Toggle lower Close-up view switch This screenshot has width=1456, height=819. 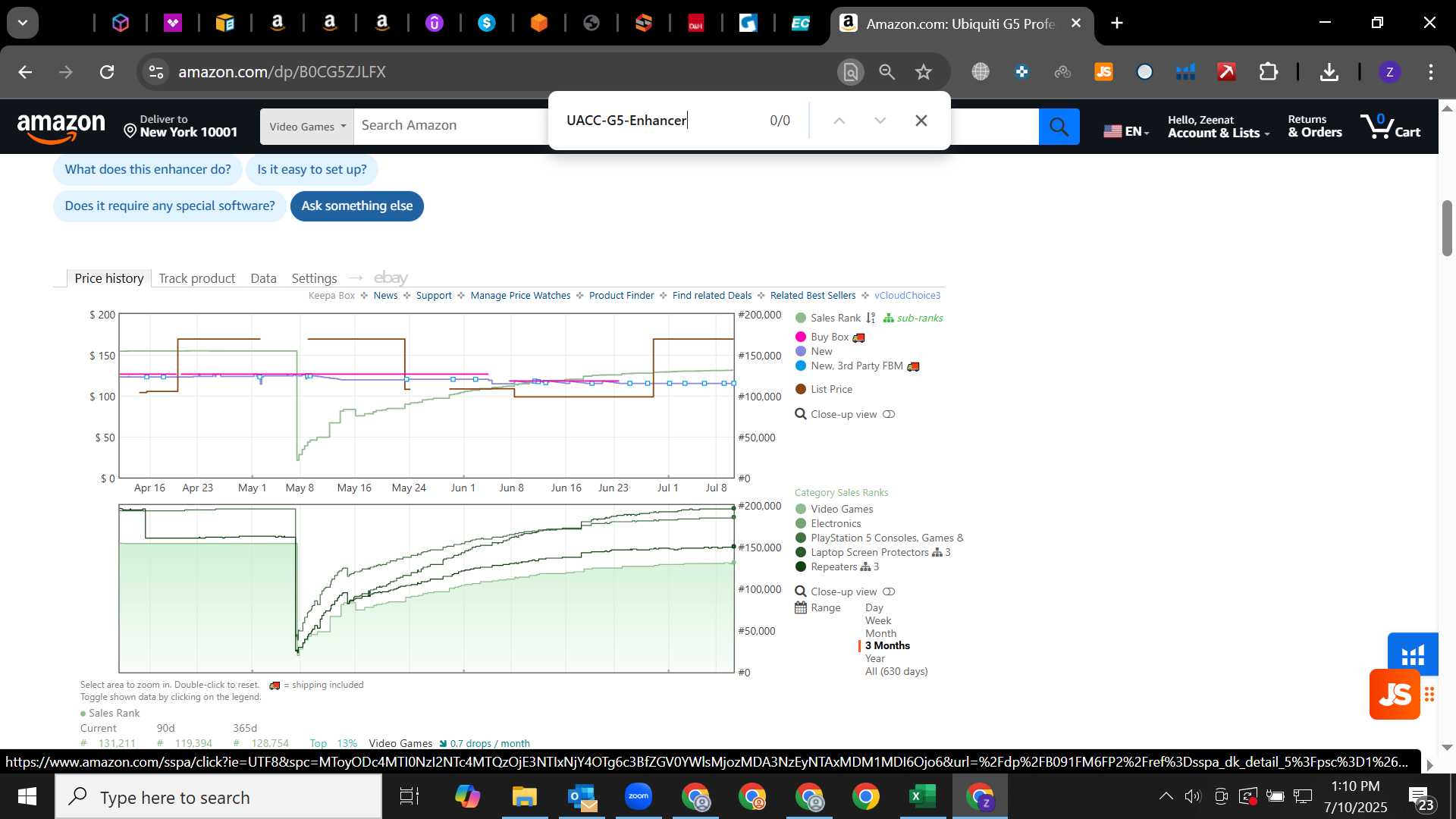click(x=889, y=592)
